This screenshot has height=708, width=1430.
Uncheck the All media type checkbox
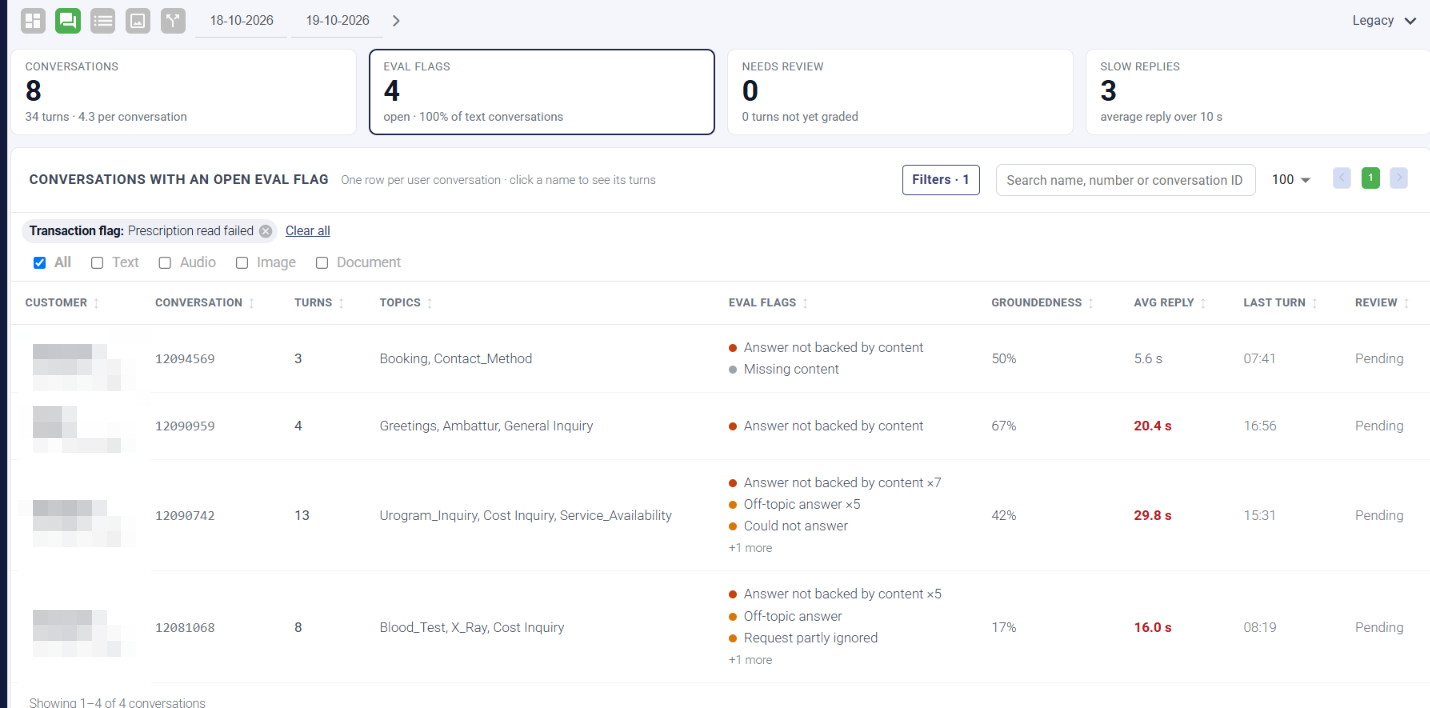coord(40,262)
